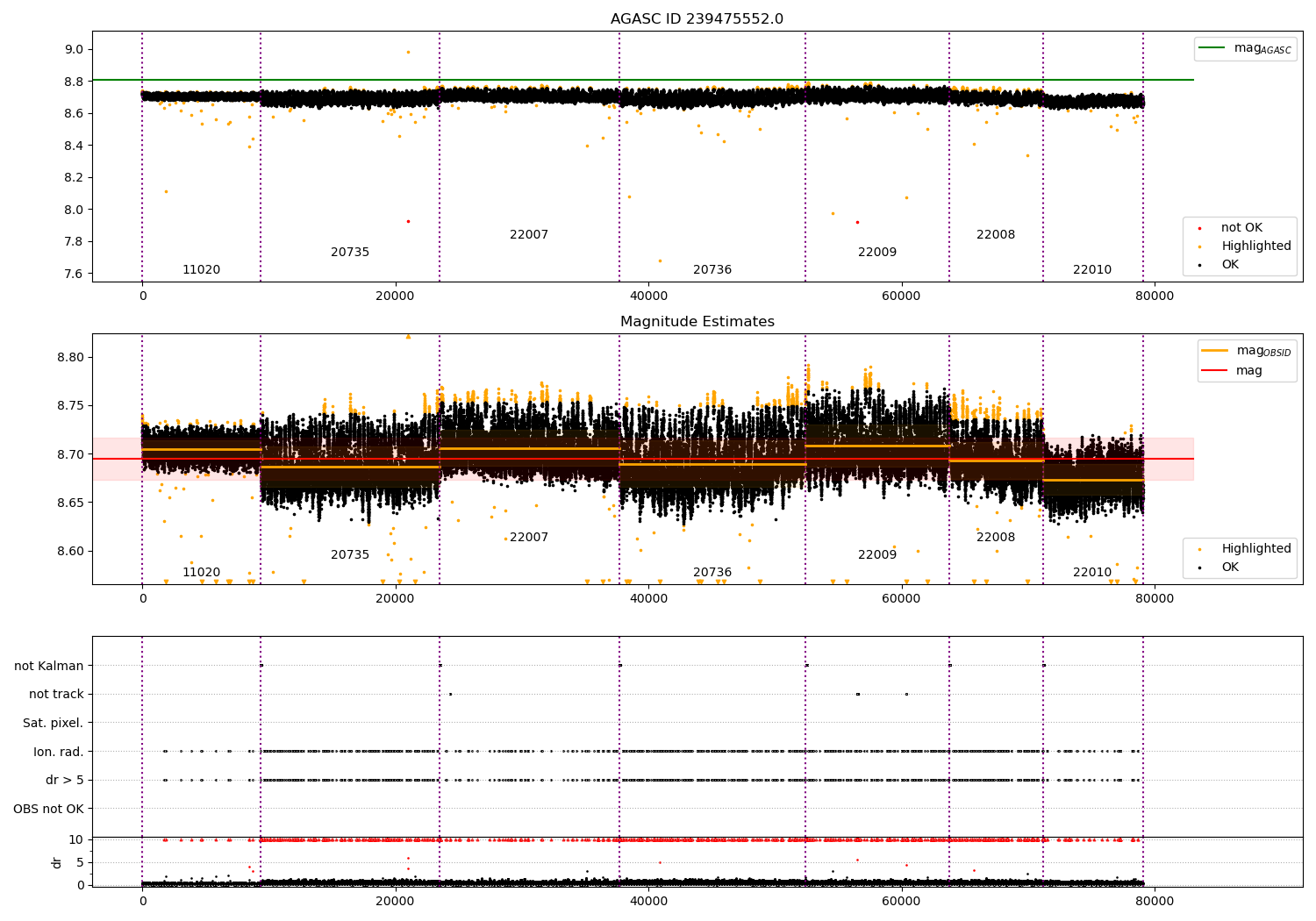Select the 'not Kalman' axis label
Viewport: 1316px width, 921px height.
pos(49,666)
